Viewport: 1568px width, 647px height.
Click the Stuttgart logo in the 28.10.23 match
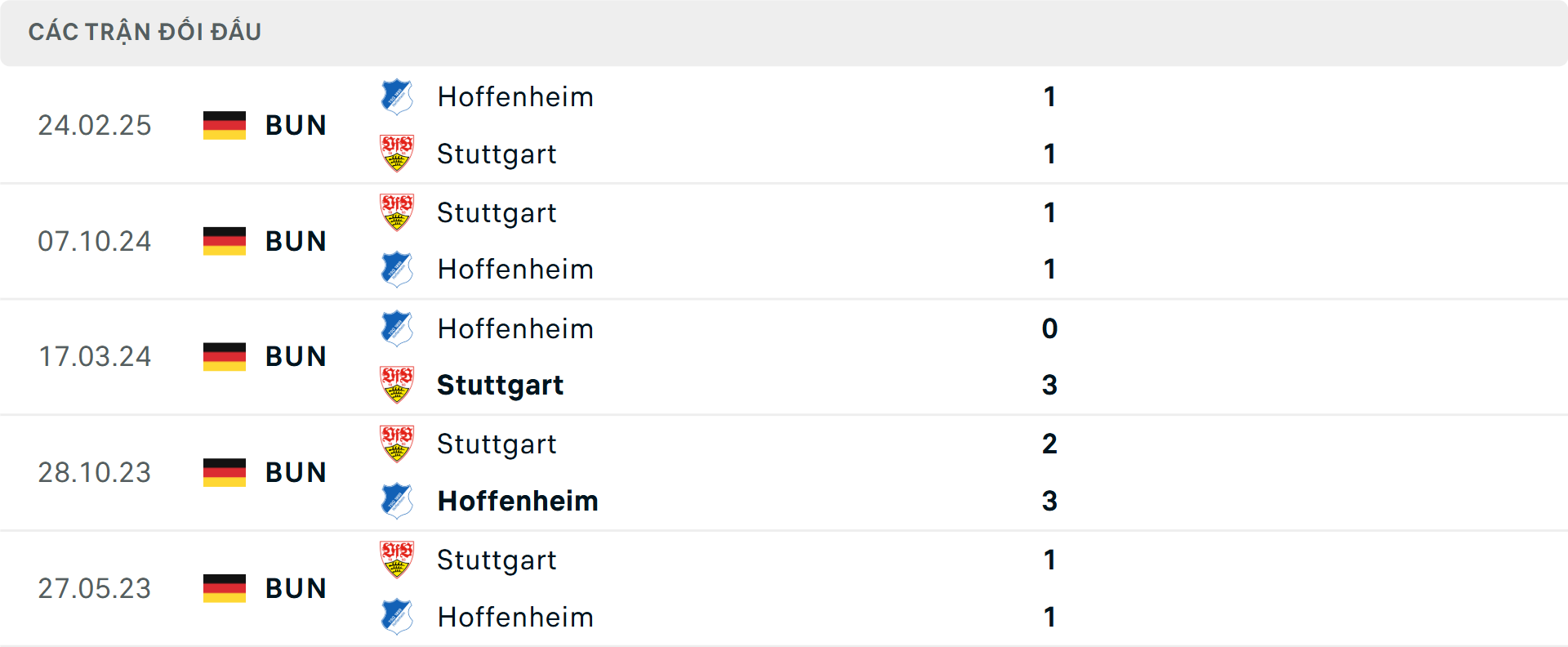coord(397,444)
